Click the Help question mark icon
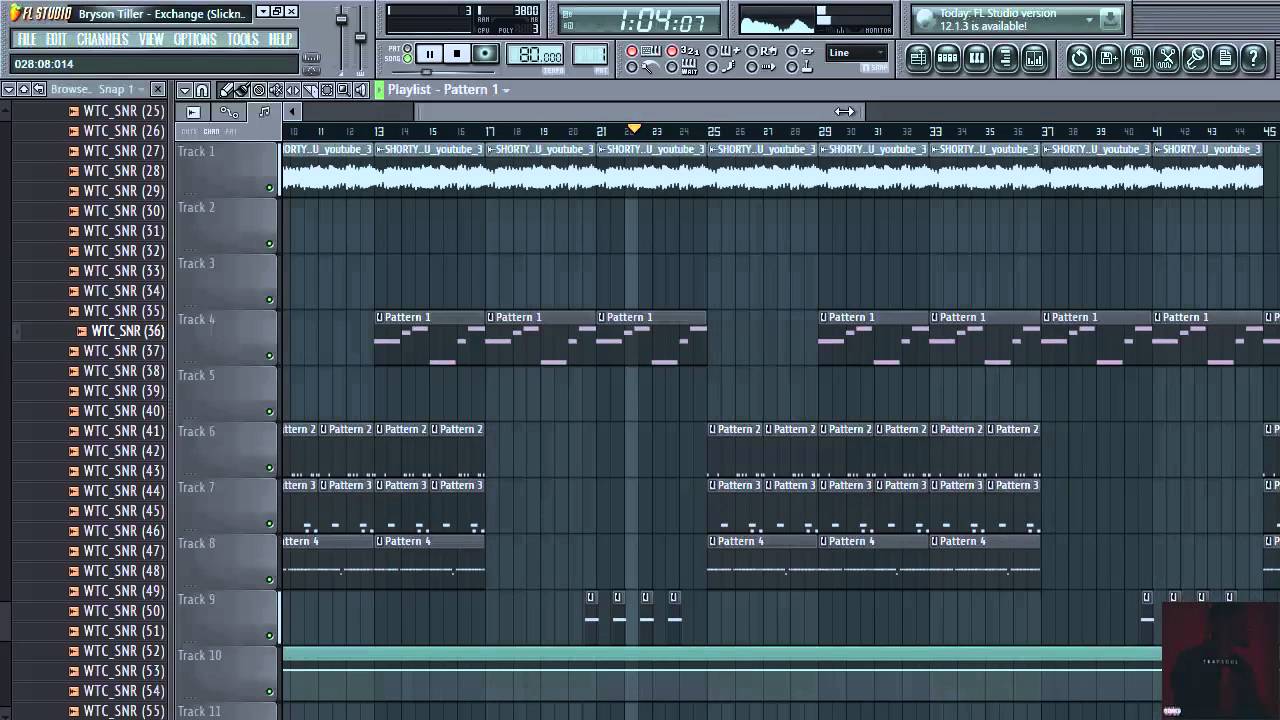The height and width of the screenshot is (720, 1280). [1253, 58]
